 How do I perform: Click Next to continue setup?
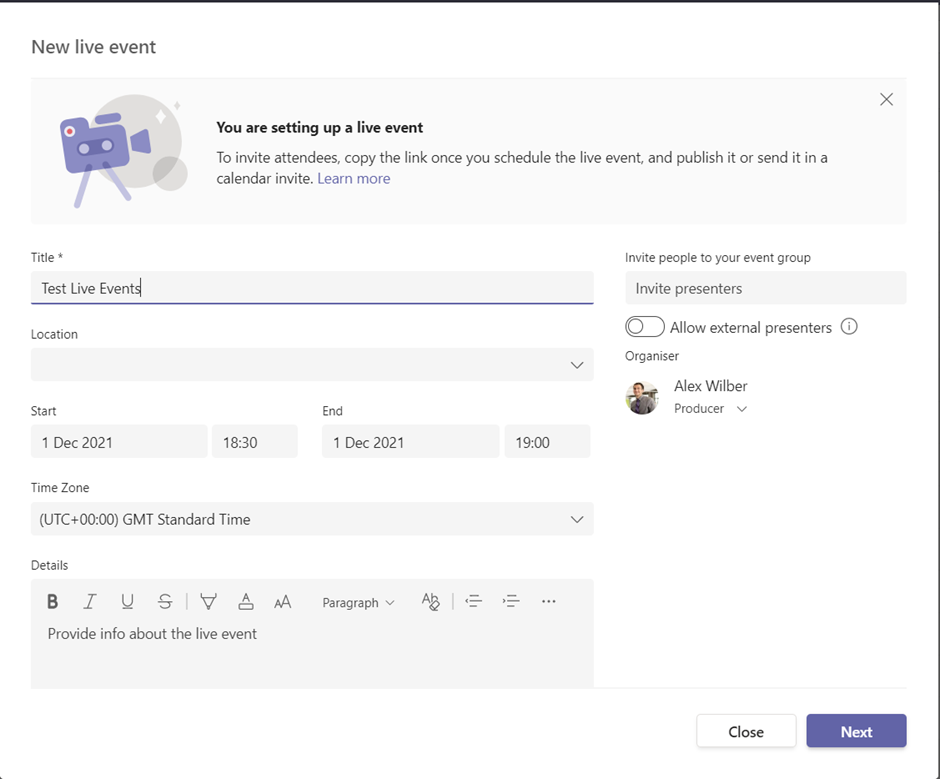point(856,731)
